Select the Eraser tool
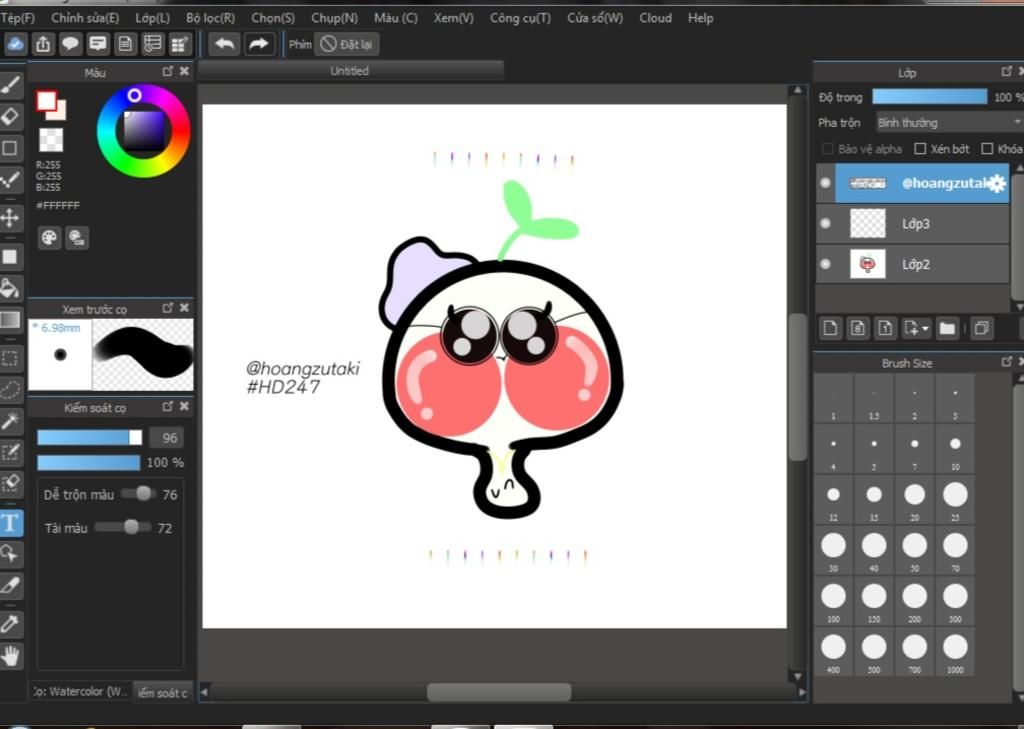1024x729 pixels. coord(11,116)
